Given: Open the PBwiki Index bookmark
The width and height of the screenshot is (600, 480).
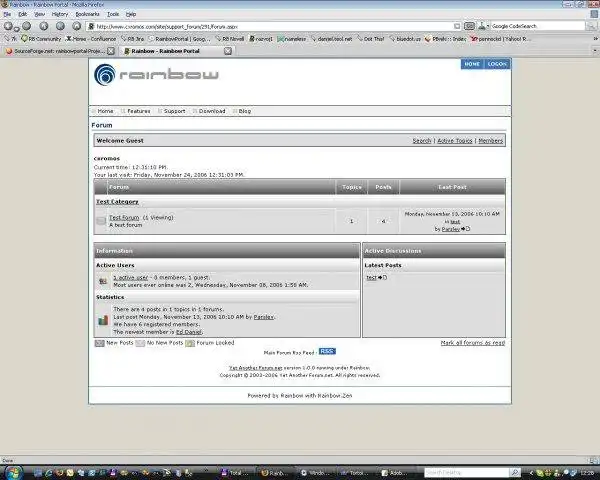Looking at the screenshot, I should pyautogui.click(x=445, y=39).
